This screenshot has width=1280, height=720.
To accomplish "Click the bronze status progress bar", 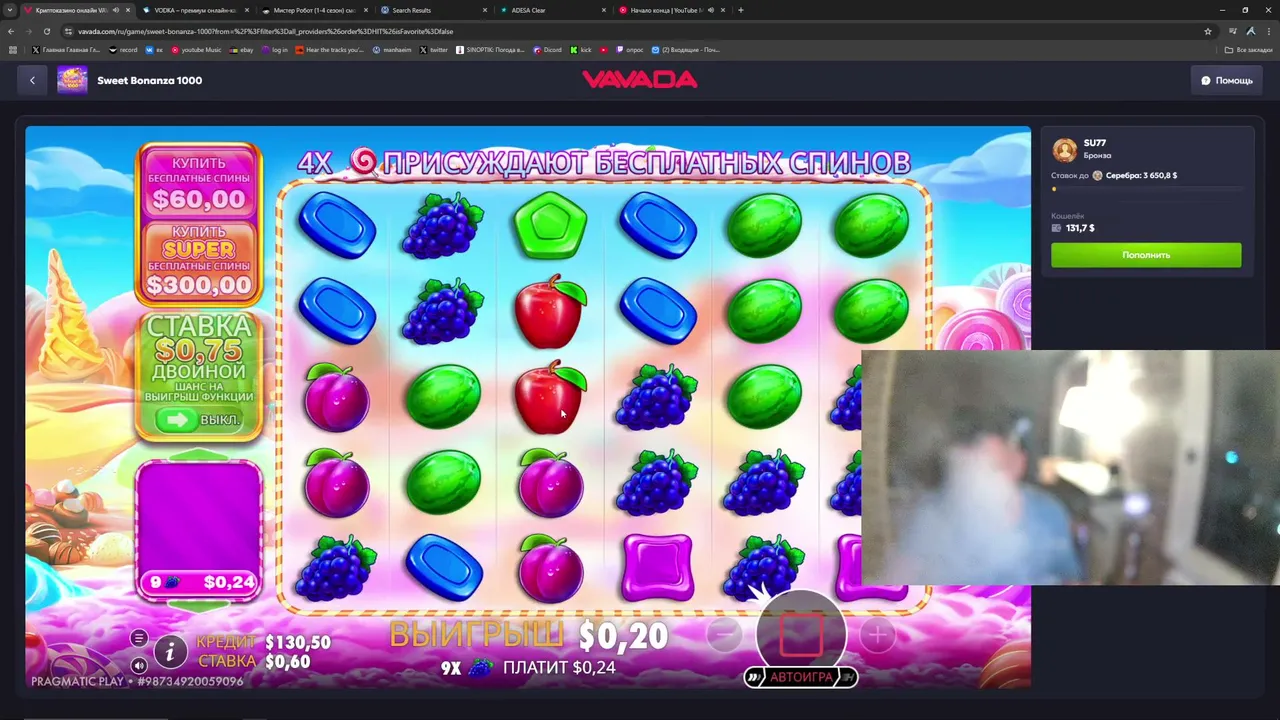I will [1146, 189].
